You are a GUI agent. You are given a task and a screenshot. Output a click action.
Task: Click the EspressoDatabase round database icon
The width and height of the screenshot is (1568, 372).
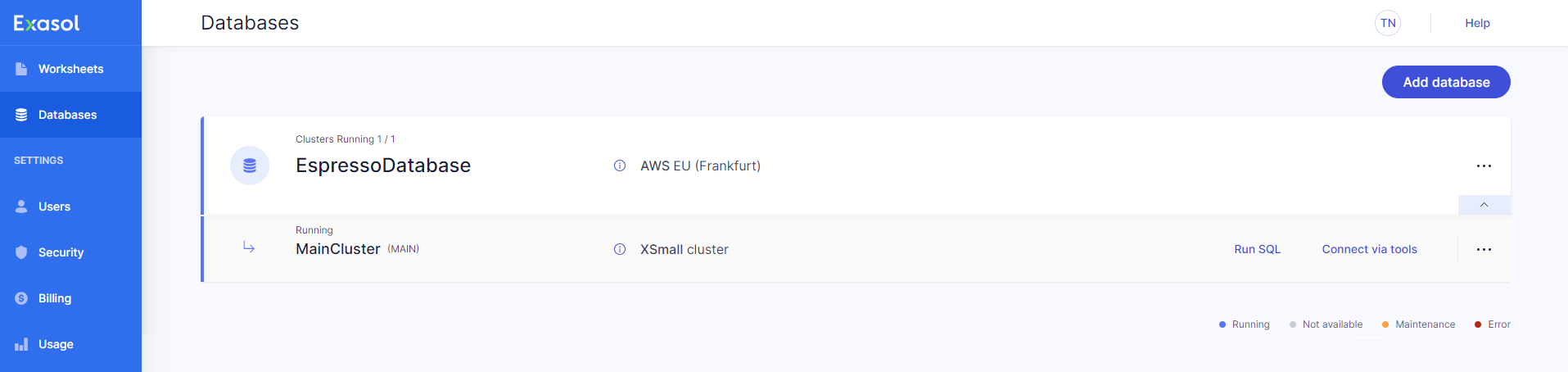250,166
